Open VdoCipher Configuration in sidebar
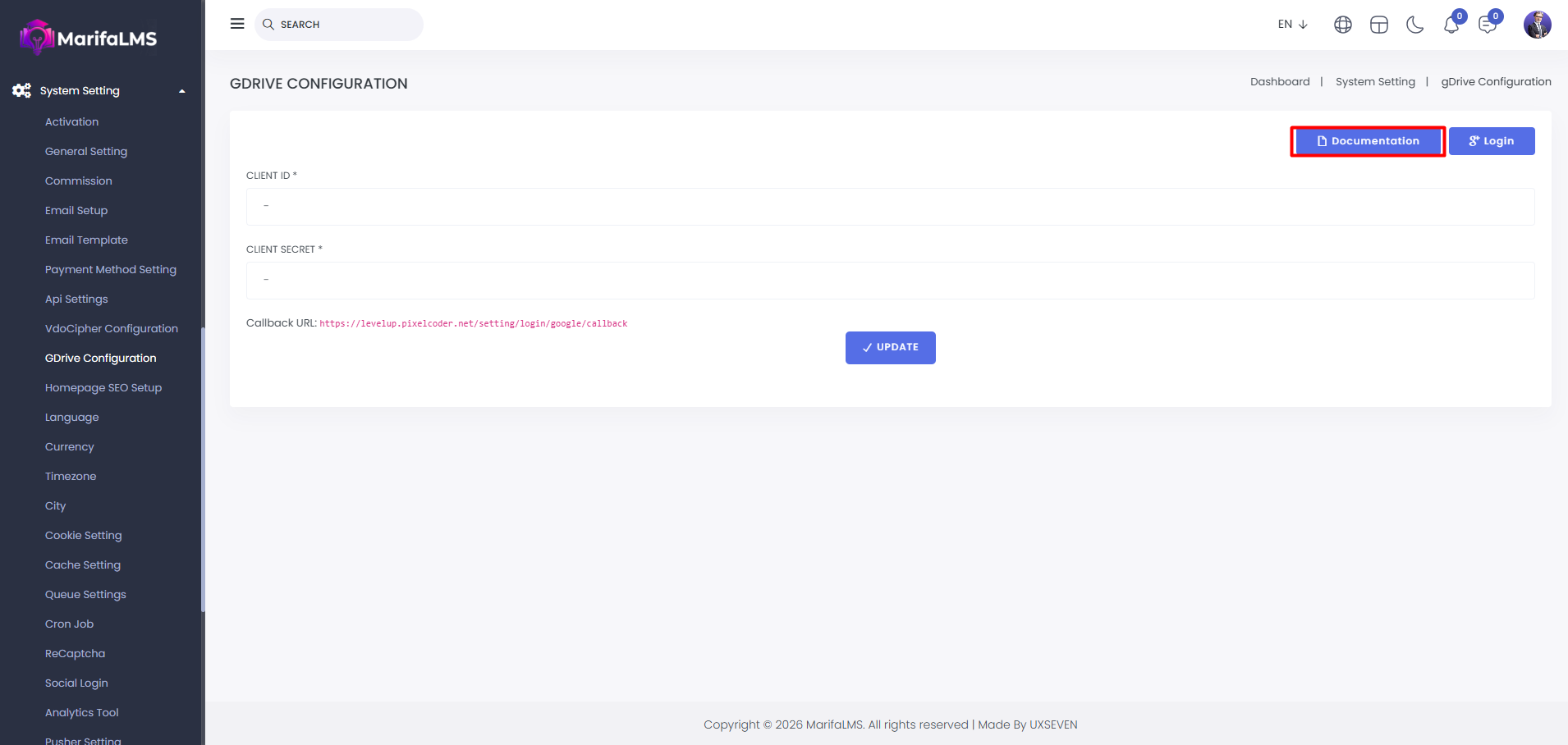Viewport: 1568px width, 745px height. [x=112, y=328]
